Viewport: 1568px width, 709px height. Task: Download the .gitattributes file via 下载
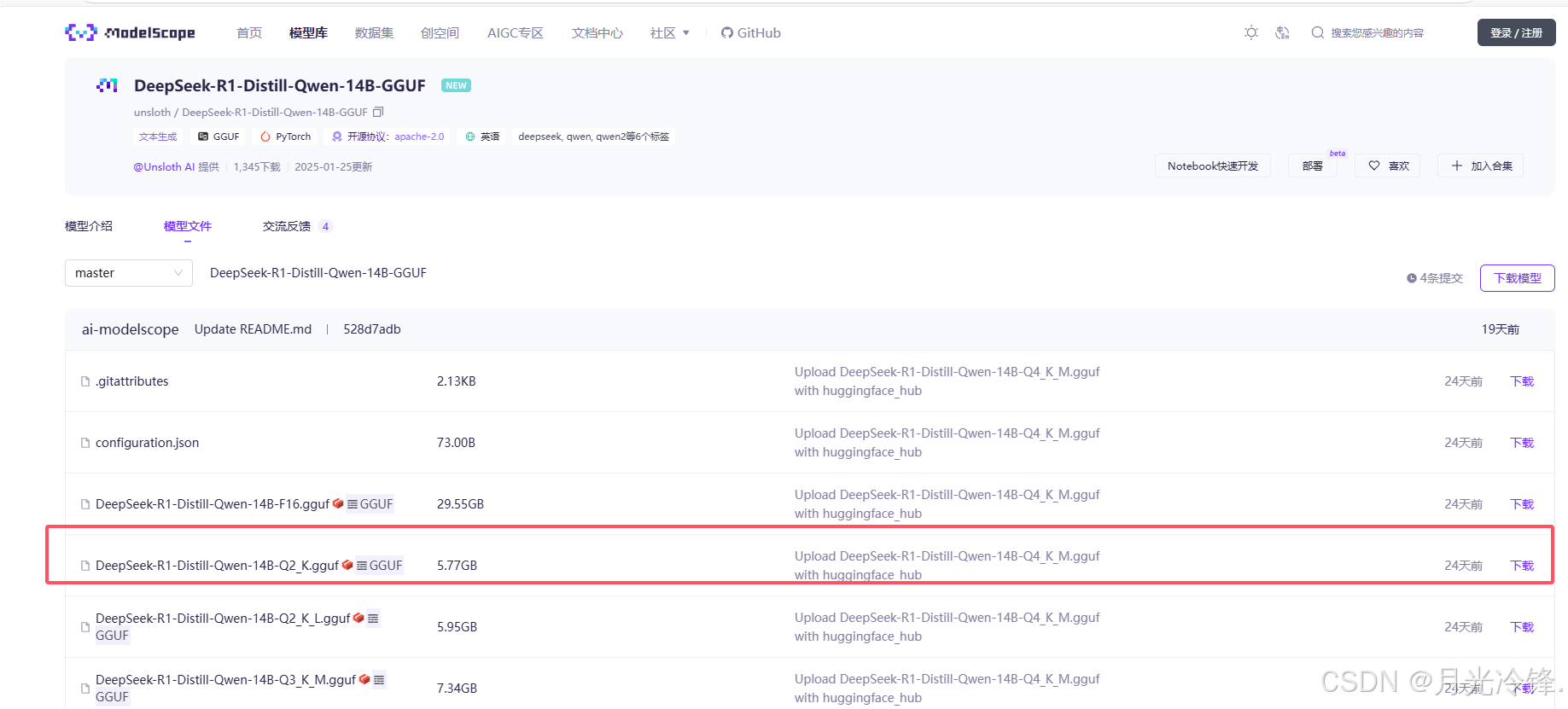[1522, 381]
